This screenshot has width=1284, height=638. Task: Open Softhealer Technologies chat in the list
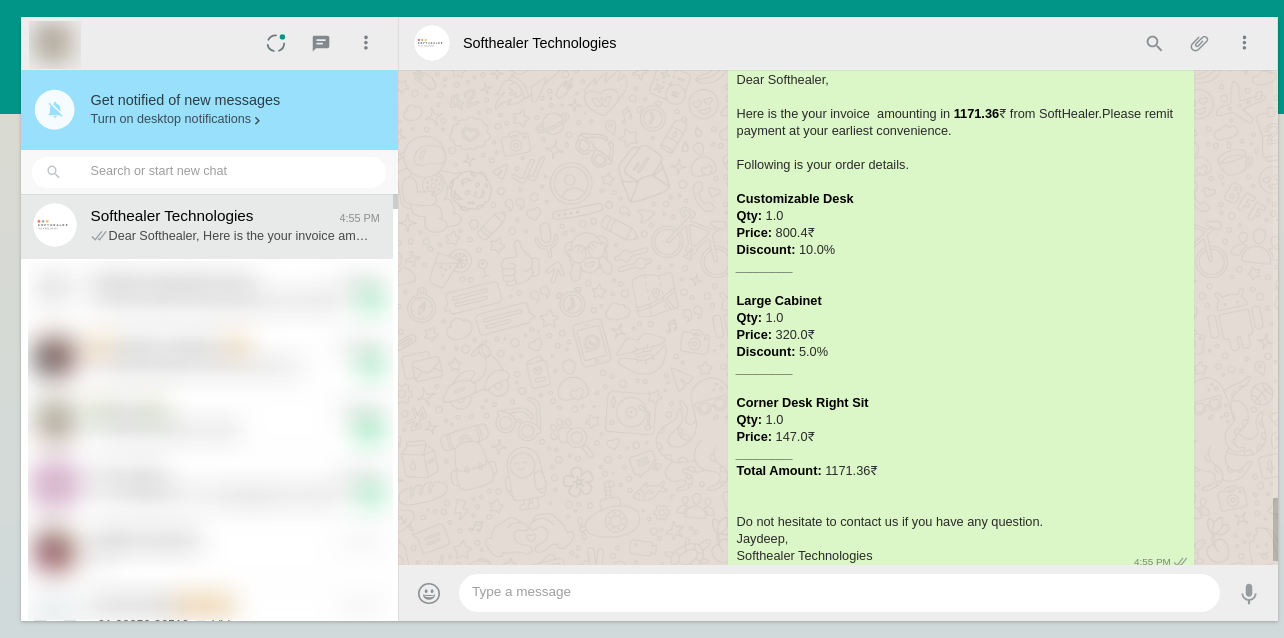tap(207, 226)
